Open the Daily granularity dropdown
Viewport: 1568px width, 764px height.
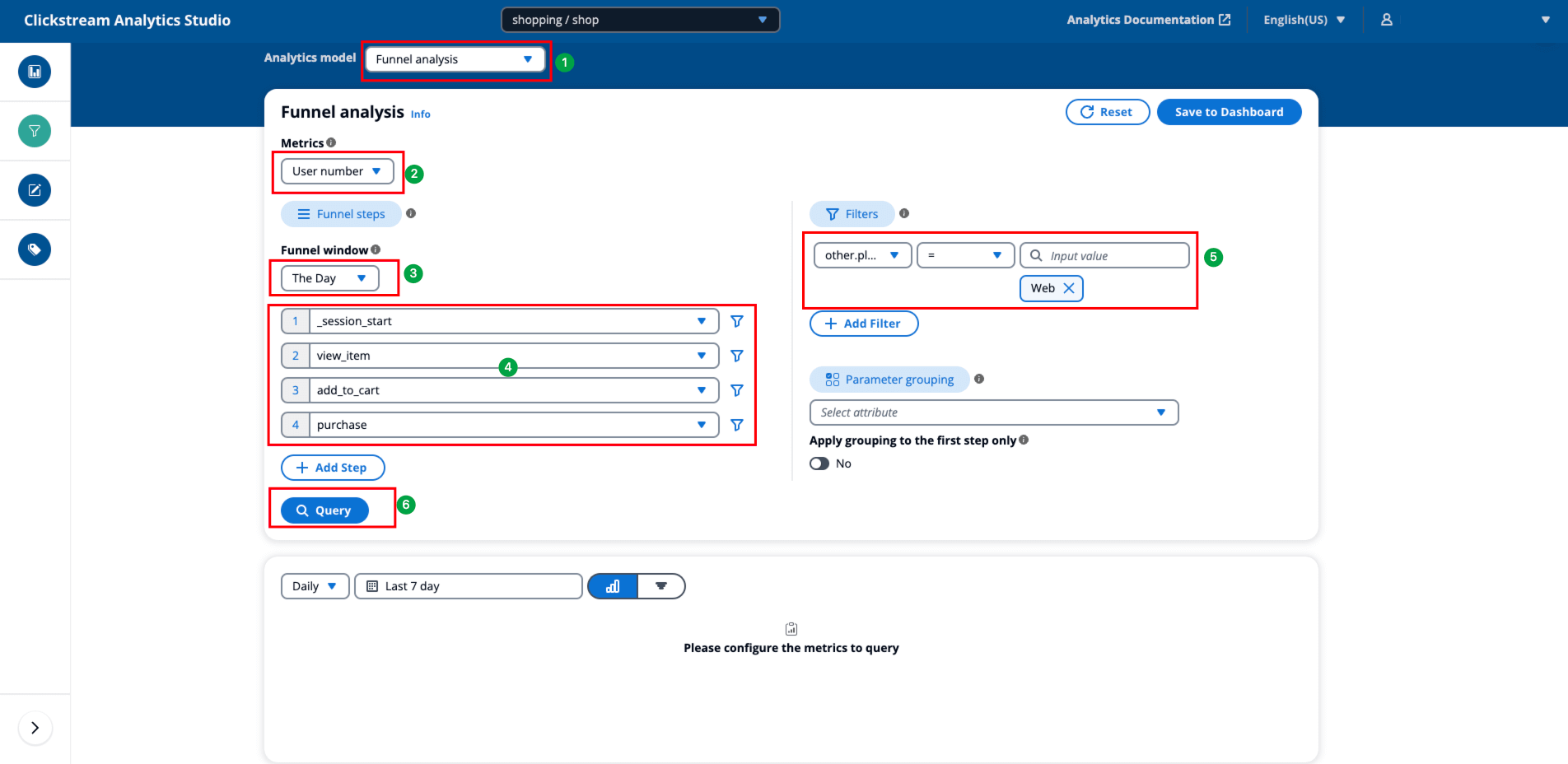point(315,586)
